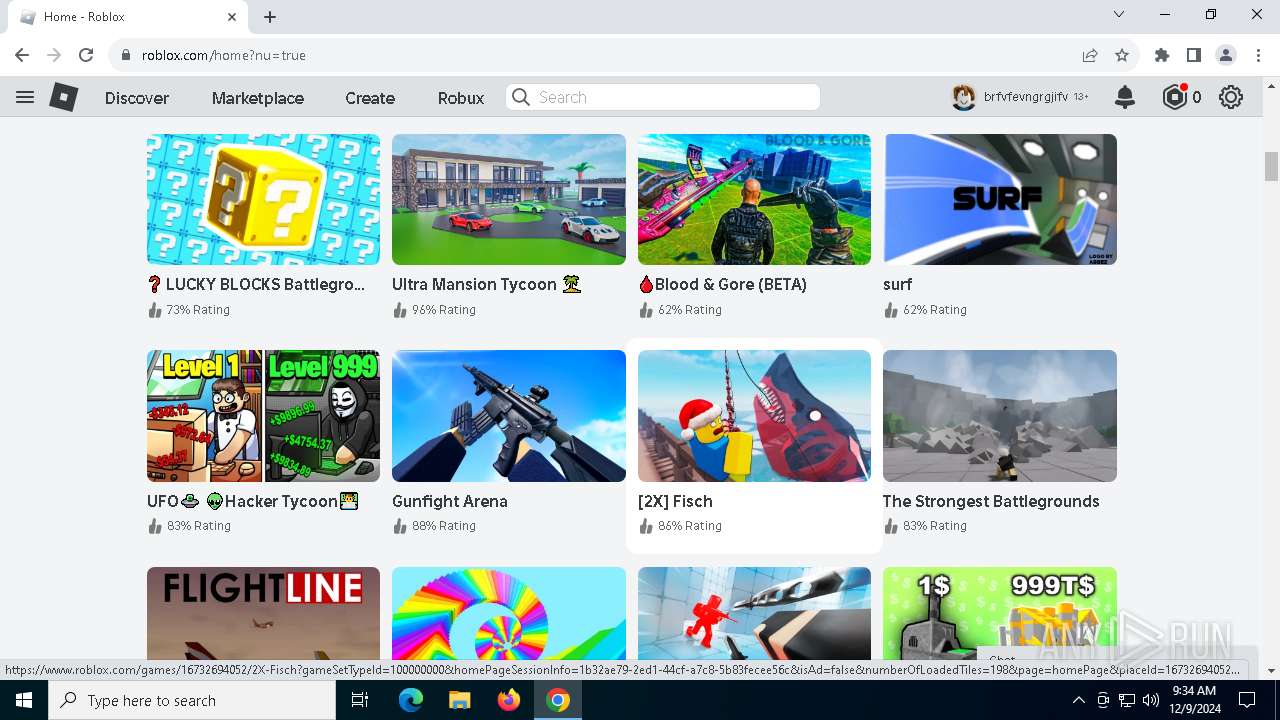Open the 1$ to 999T$ game thumbnail
1280x720 pixels.
(1000, 613)
